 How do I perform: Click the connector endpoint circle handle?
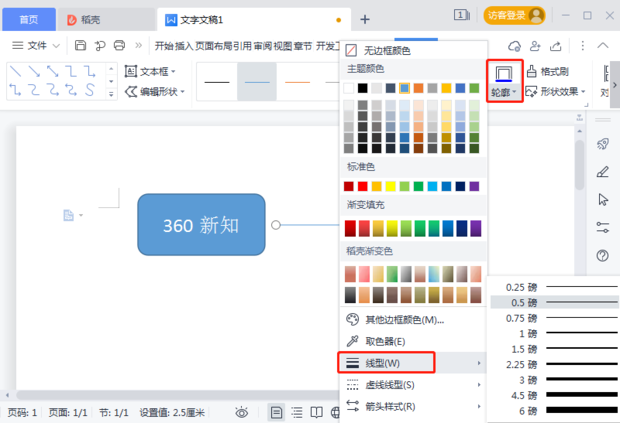tap(276, 225)
